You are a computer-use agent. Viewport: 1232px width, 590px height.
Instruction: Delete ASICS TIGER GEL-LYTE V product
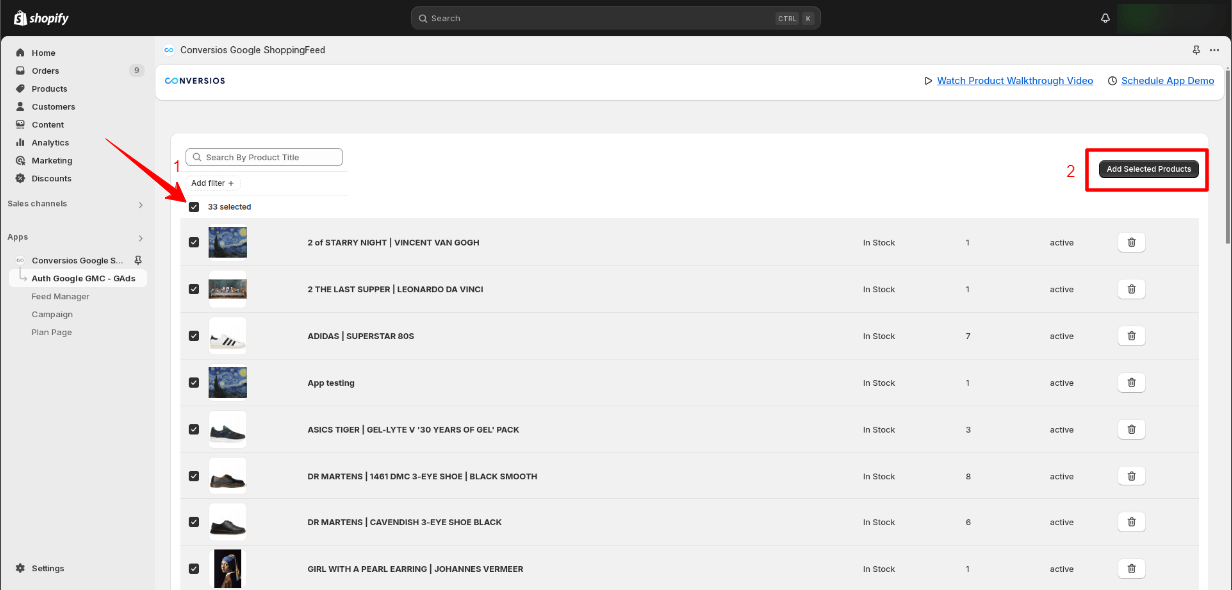click(x=1131, y=429)
